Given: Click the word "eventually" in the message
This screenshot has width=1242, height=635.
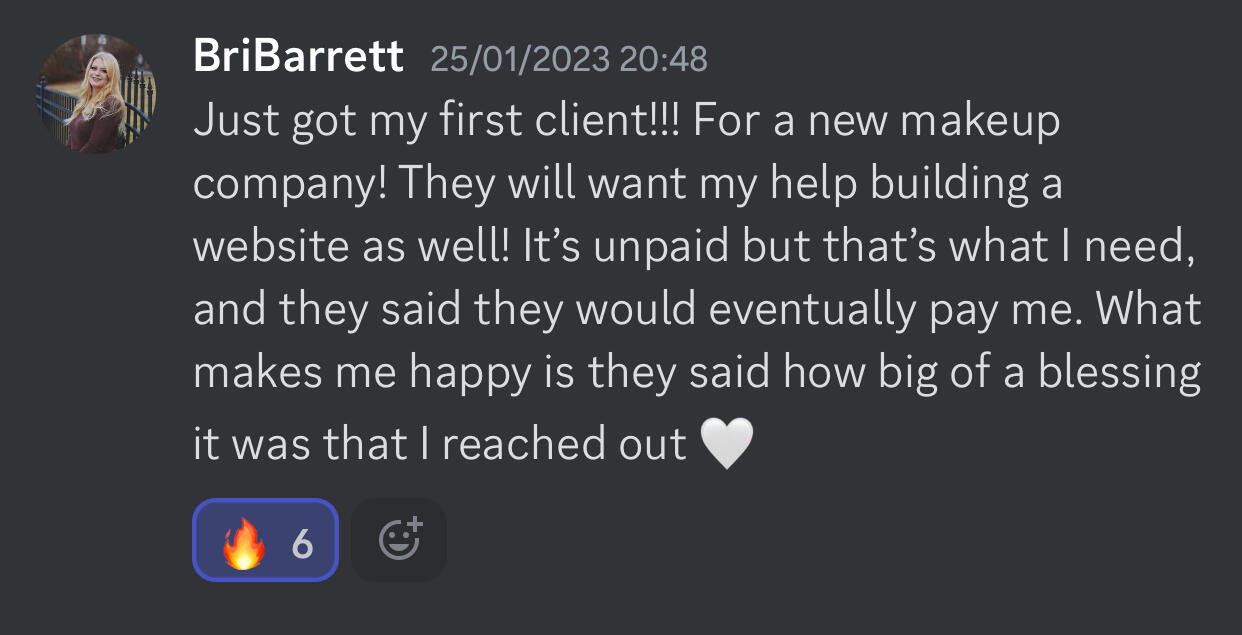Looking at the screenshot, I should pos(810,311).
